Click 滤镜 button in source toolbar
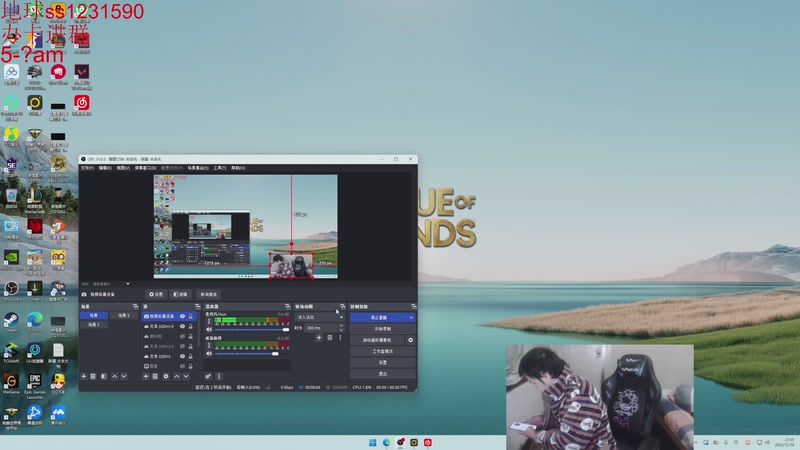The width and height of the screenshot is (800, 450). click(x=180, y=294)
